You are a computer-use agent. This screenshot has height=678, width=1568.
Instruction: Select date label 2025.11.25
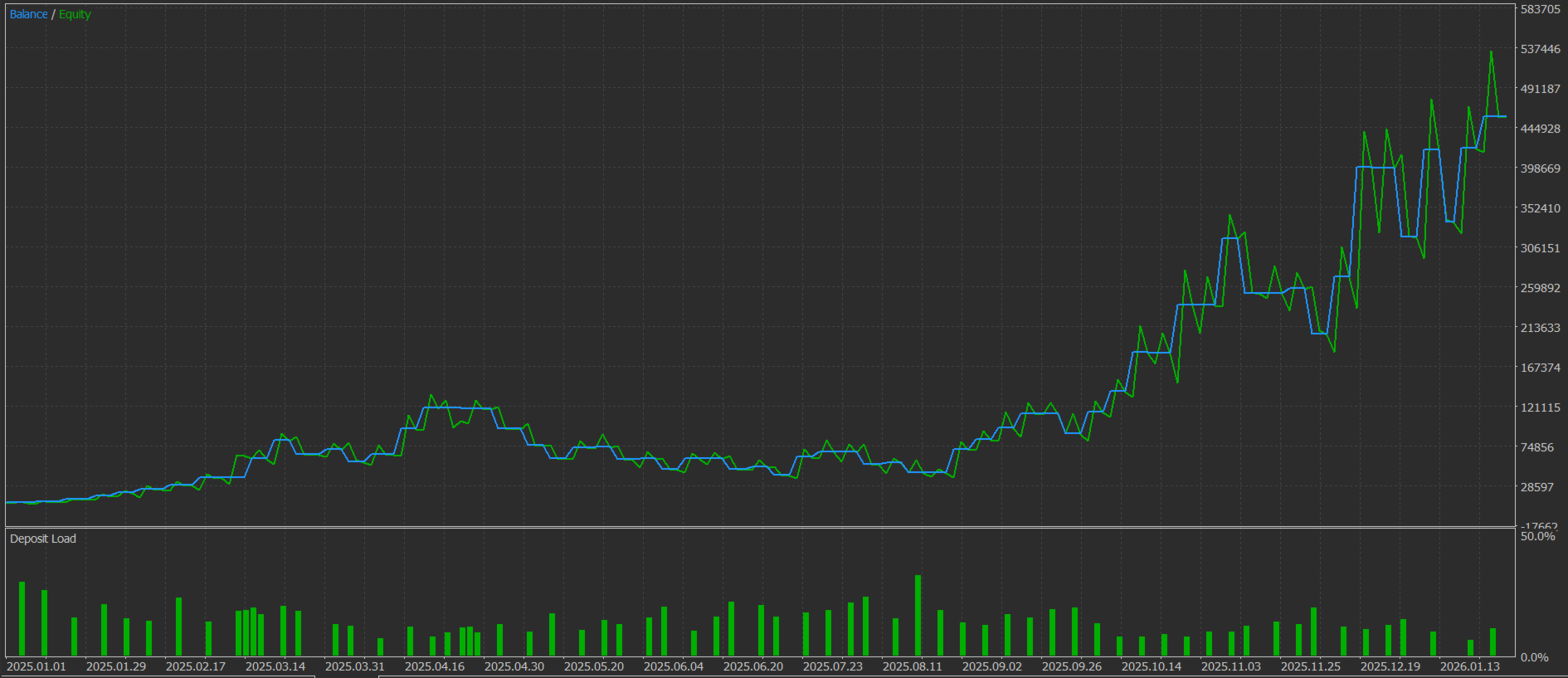(x=1311, y=666)
